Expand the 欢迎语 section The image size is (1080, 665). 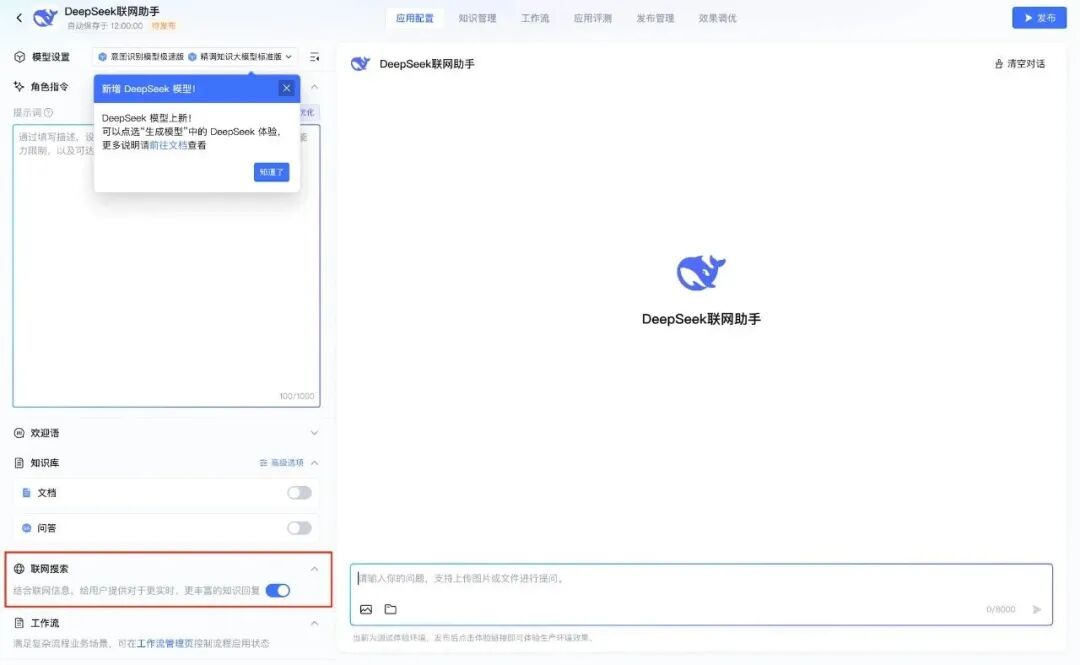(x=314, y=433)
